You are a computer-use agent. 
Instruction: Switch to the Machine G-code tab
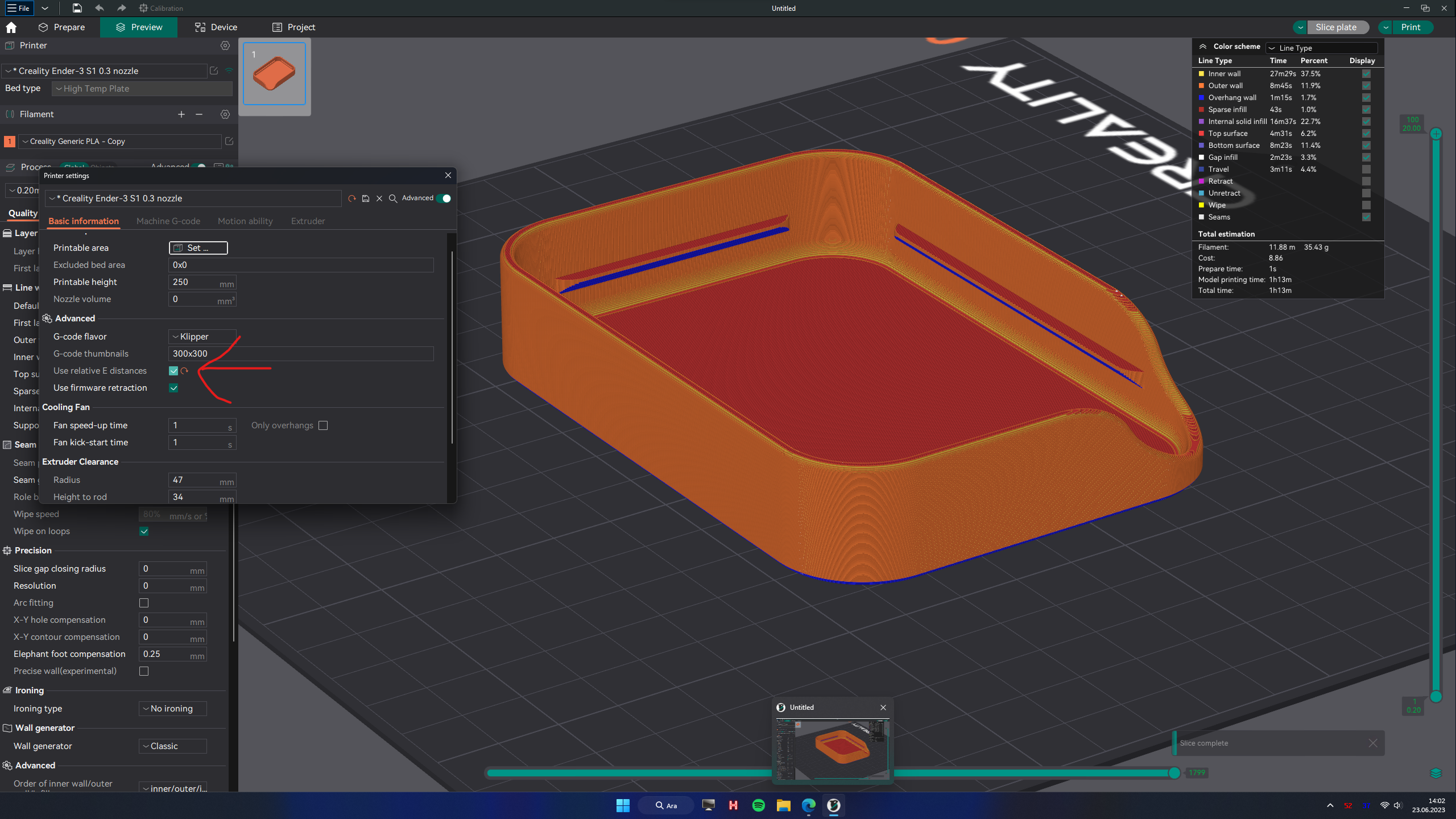[168, 221]
